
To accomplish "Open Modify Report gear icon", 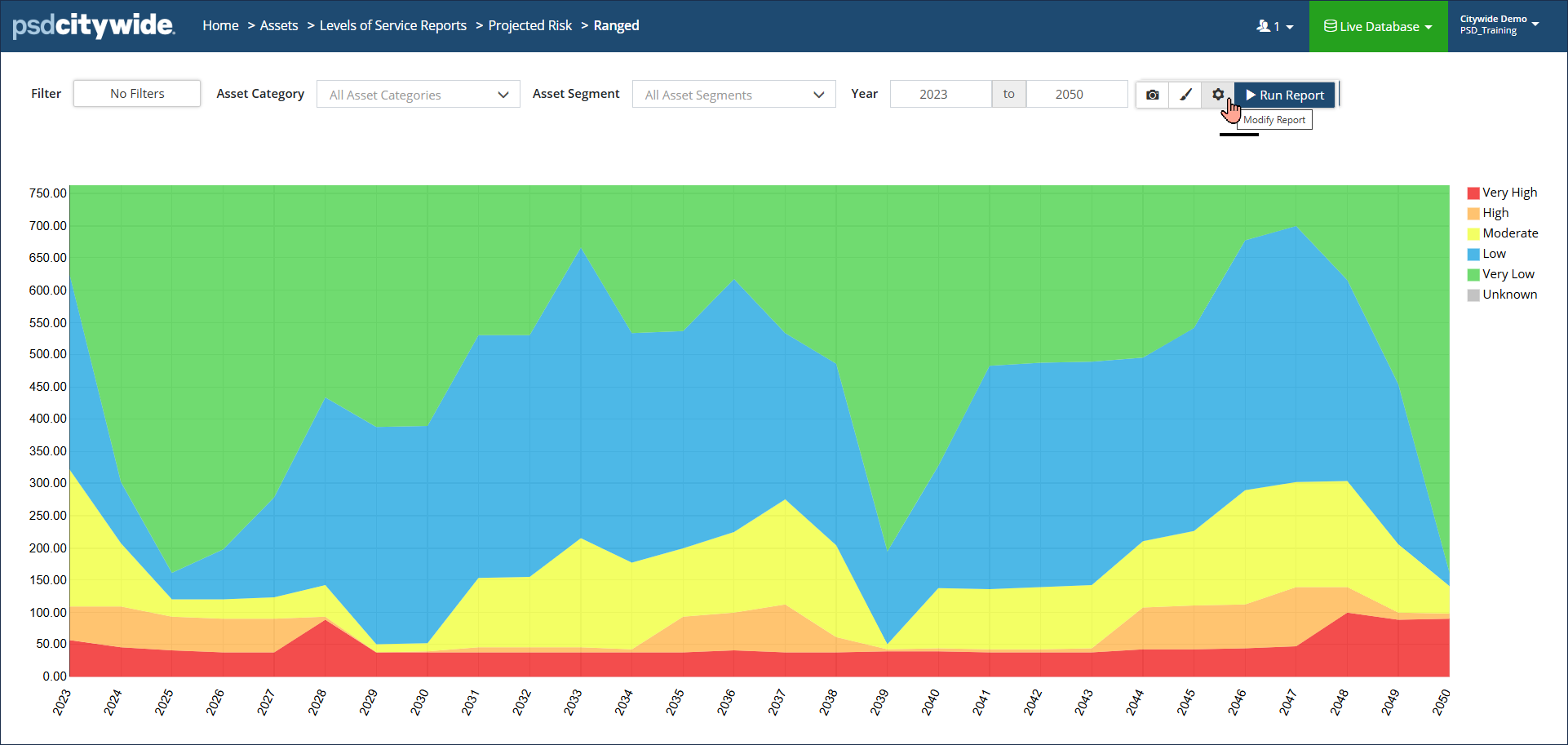I will click(x=1218, y=95).
